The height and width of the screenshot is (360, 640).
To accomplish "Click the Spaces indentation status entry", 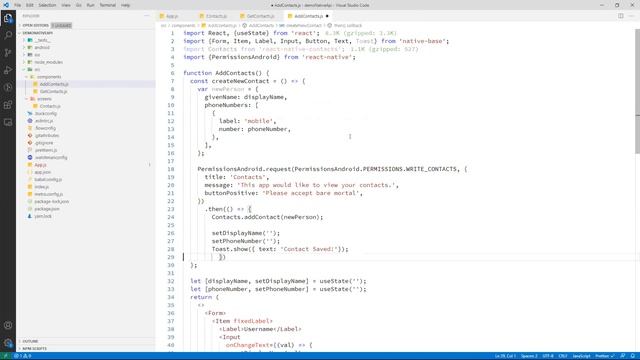I will click(529, 356).
